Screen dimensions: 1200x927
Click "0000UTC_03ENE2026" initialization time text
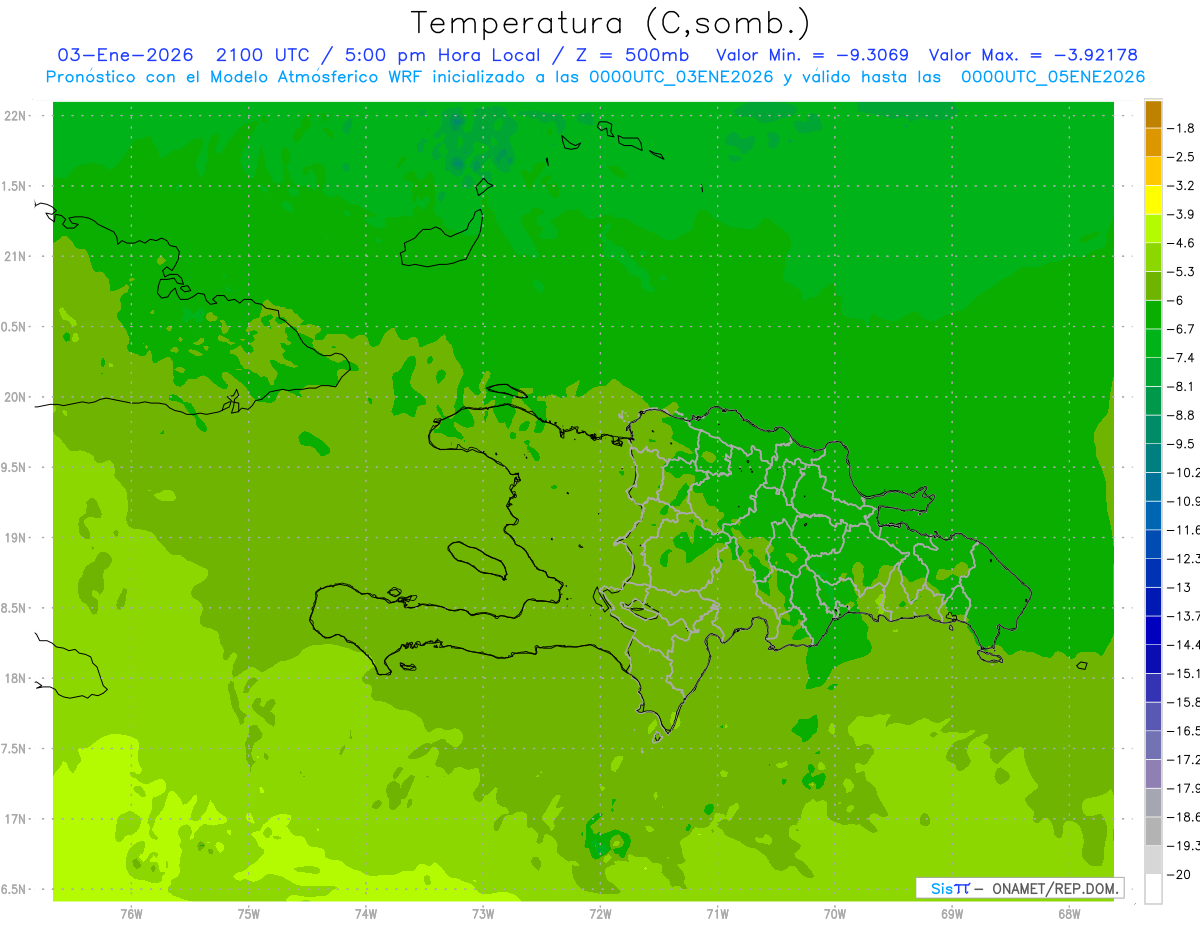point(682,77)
